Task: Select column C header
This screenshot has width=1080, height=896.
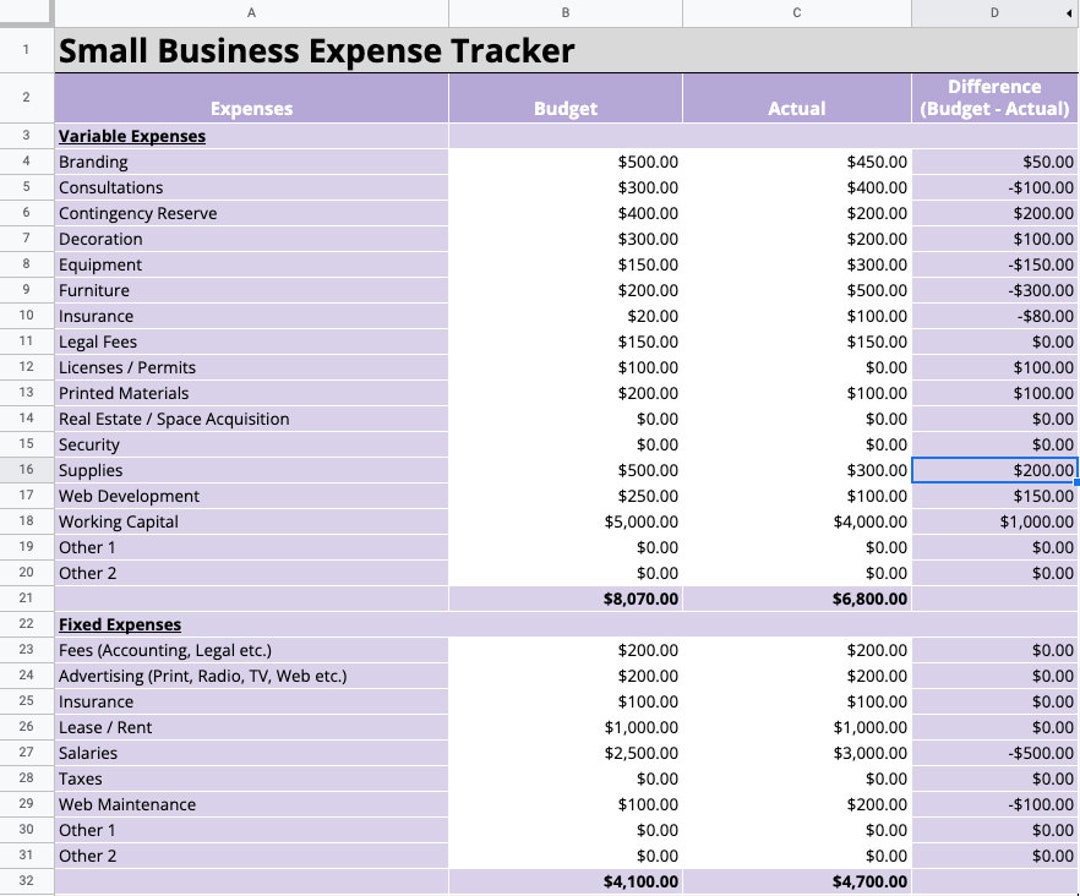Action: (x=797, y=13)
